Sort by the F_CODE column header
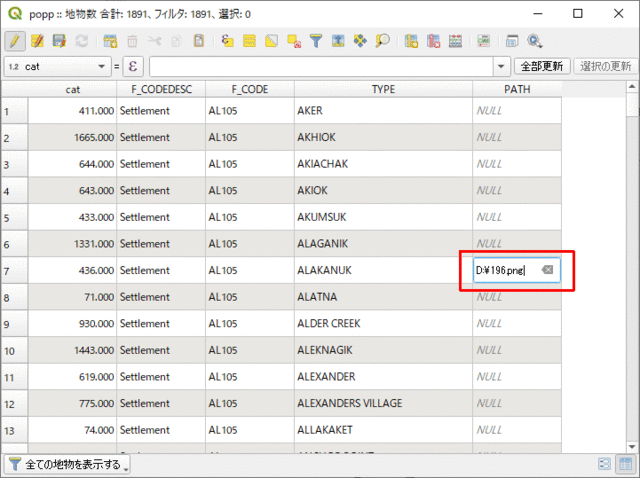 [250, 89]
